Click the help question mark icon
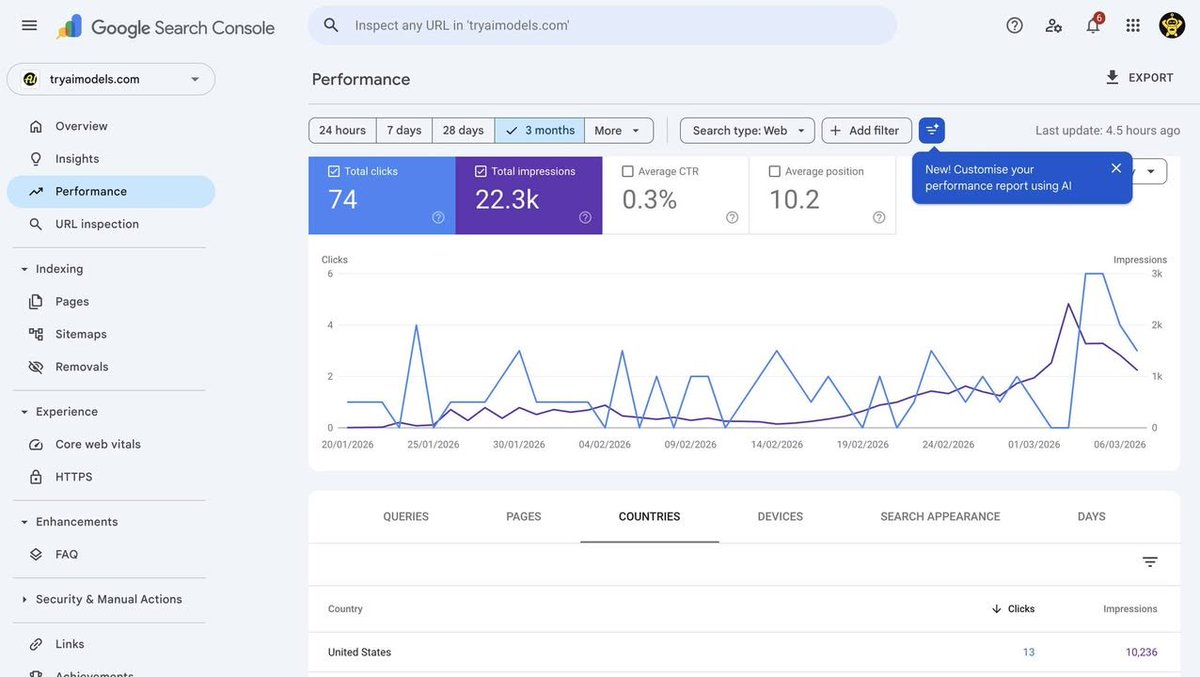 click(x=1014, y=25)
